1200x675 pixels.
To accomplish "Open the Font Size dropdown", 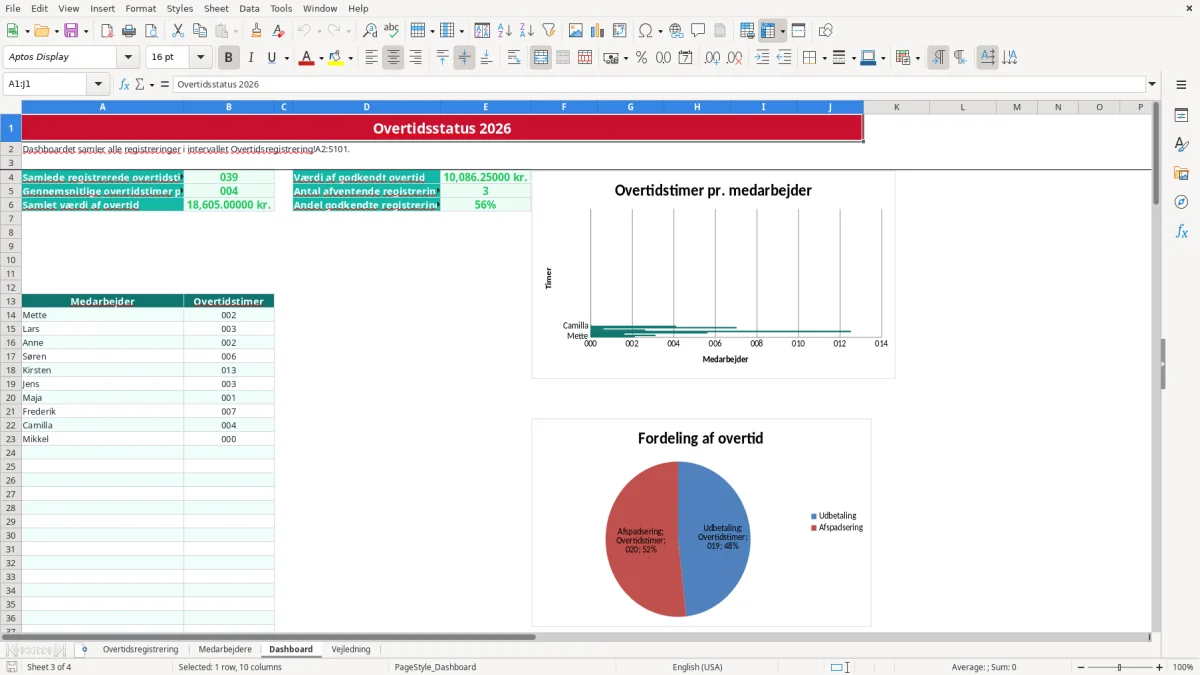I will click(x=200, y=58).
